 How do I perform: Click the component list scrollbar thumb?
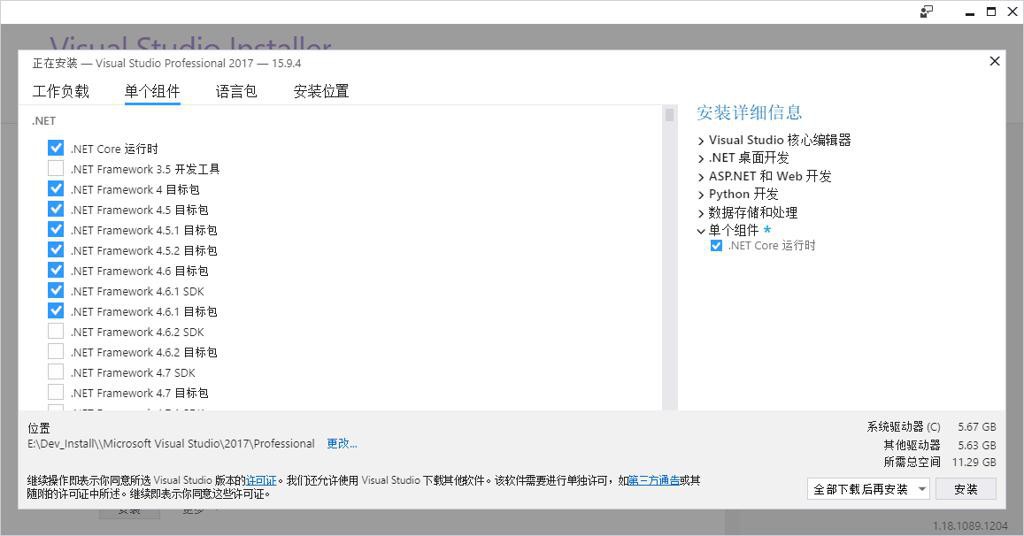[x=669, y=116]
